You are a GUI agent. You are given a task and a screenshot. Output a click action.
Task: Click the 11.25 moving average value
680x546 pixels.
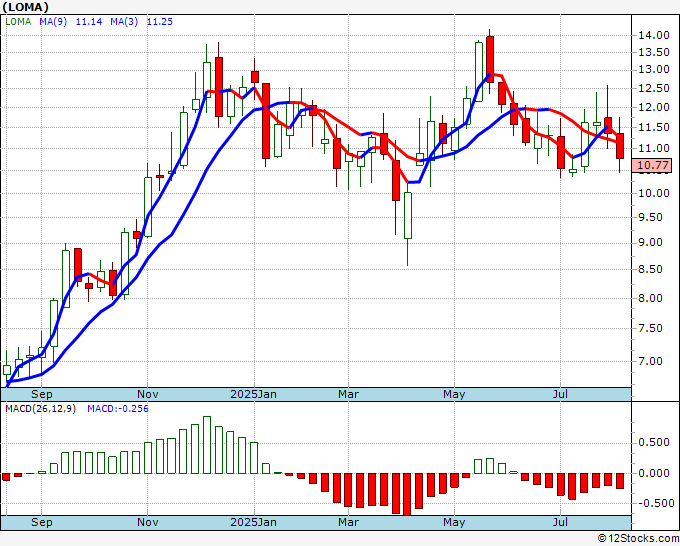pos(160,22)
